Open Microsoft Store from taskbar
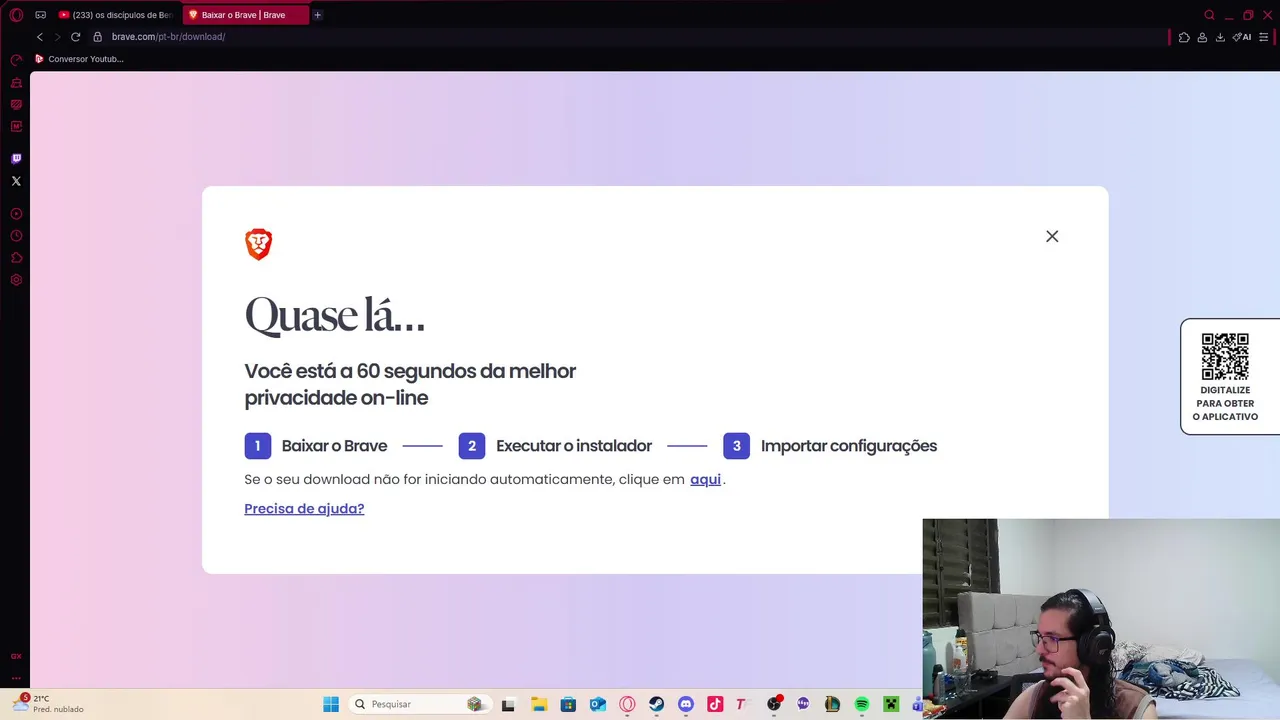Viewport: 1280px width, 720px height. (568, 704)
